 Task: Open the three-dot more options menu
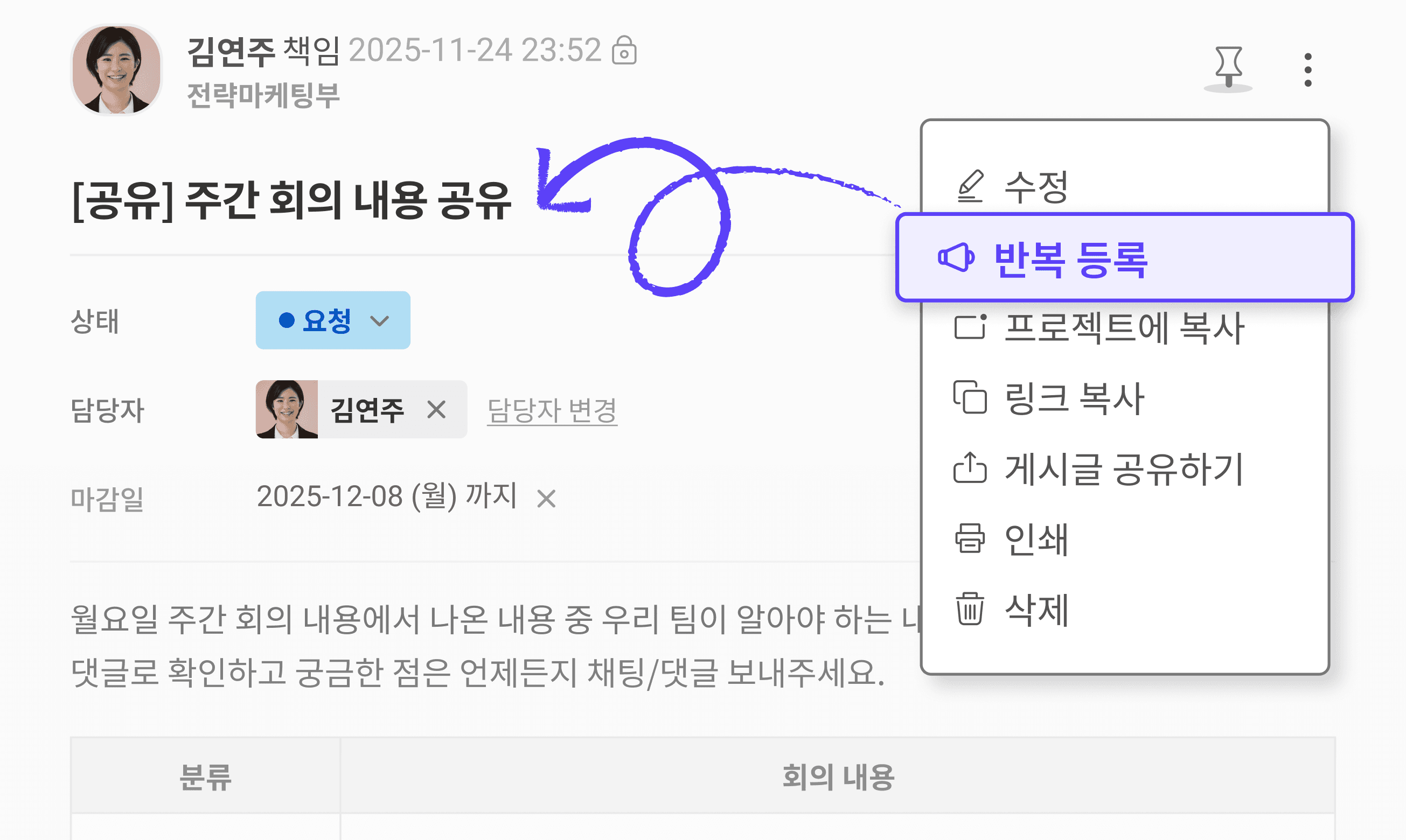pyautogui.click(x=1307, y=70)
